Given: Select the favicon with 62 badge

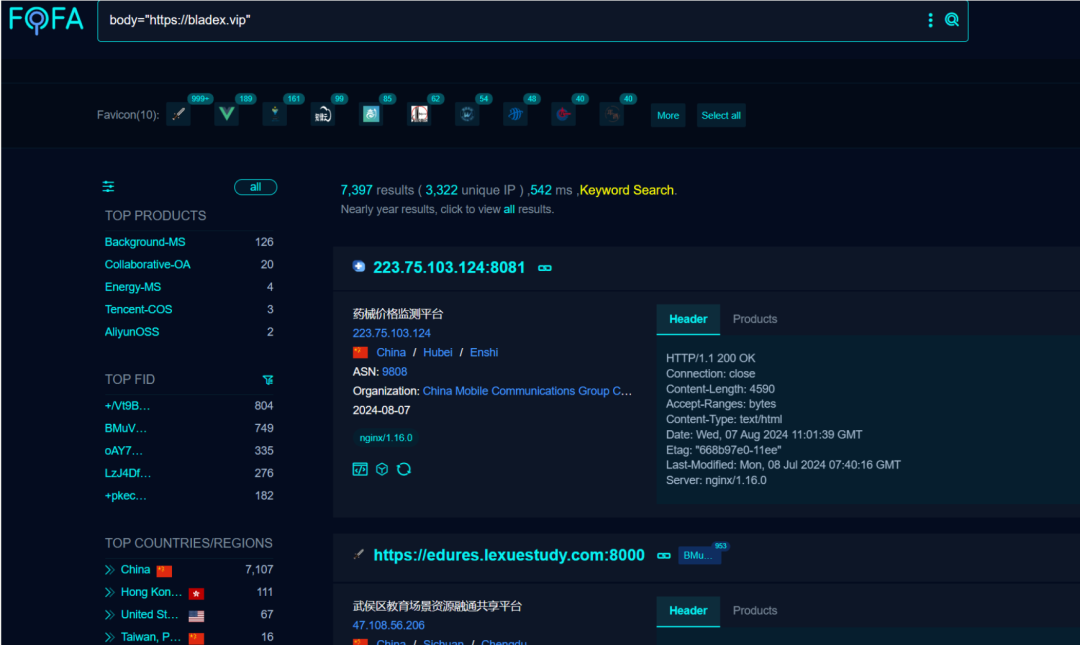Looking at the screenshot, I should pos(419,114).
